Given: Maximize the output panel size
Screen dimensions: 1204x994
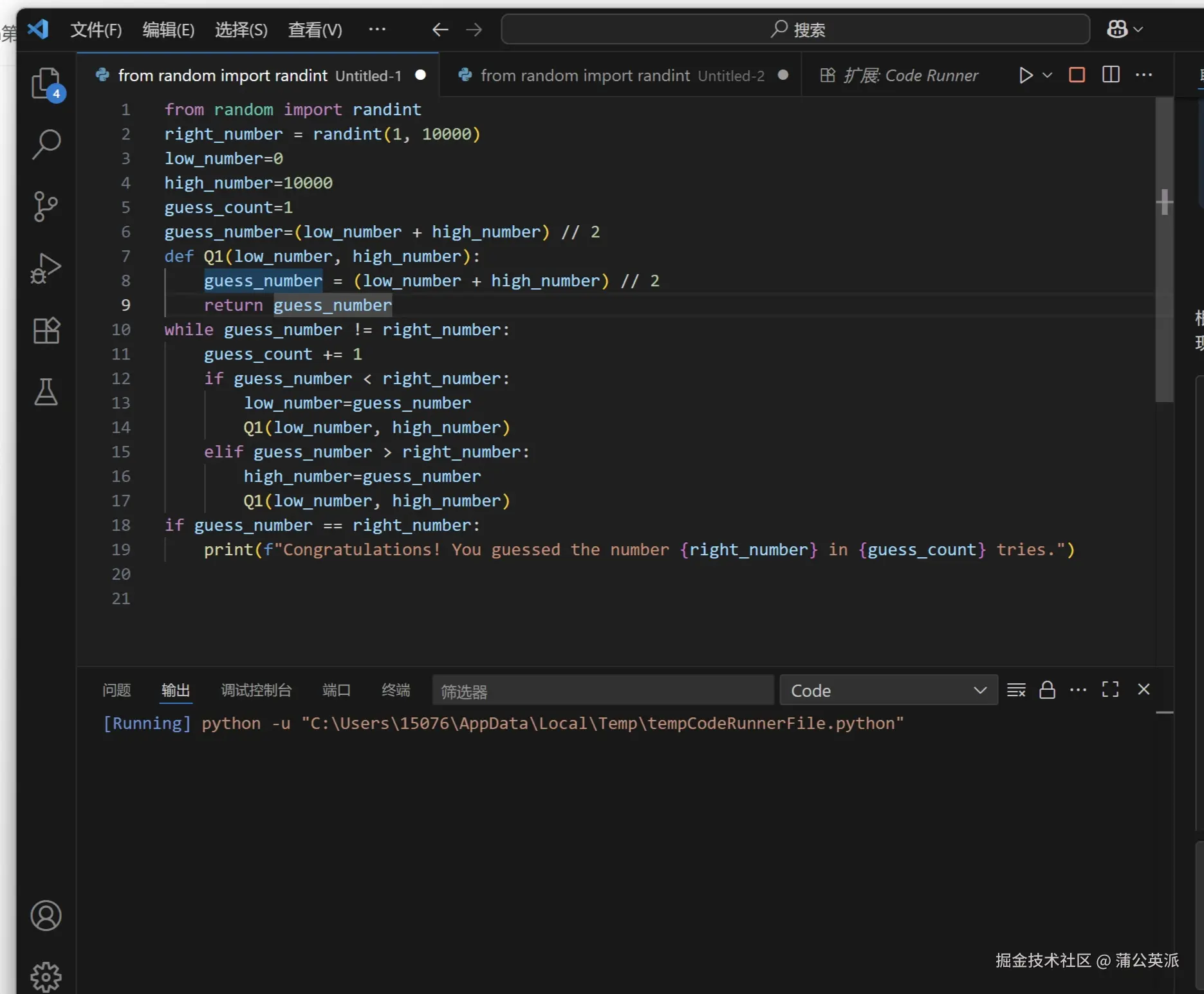Looking at the screenshot, I should click(1110, 690).
